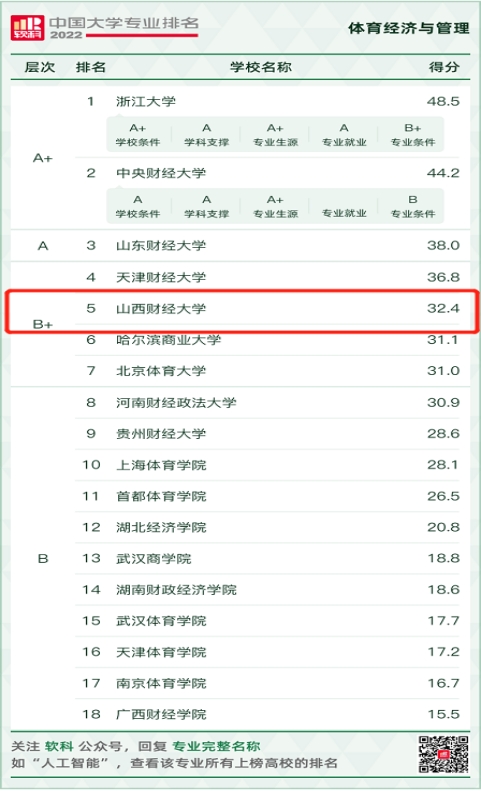Screen dimensions: 481x791
Task: Select the 浙江大学 ranking row
Action: pos(273,101)
